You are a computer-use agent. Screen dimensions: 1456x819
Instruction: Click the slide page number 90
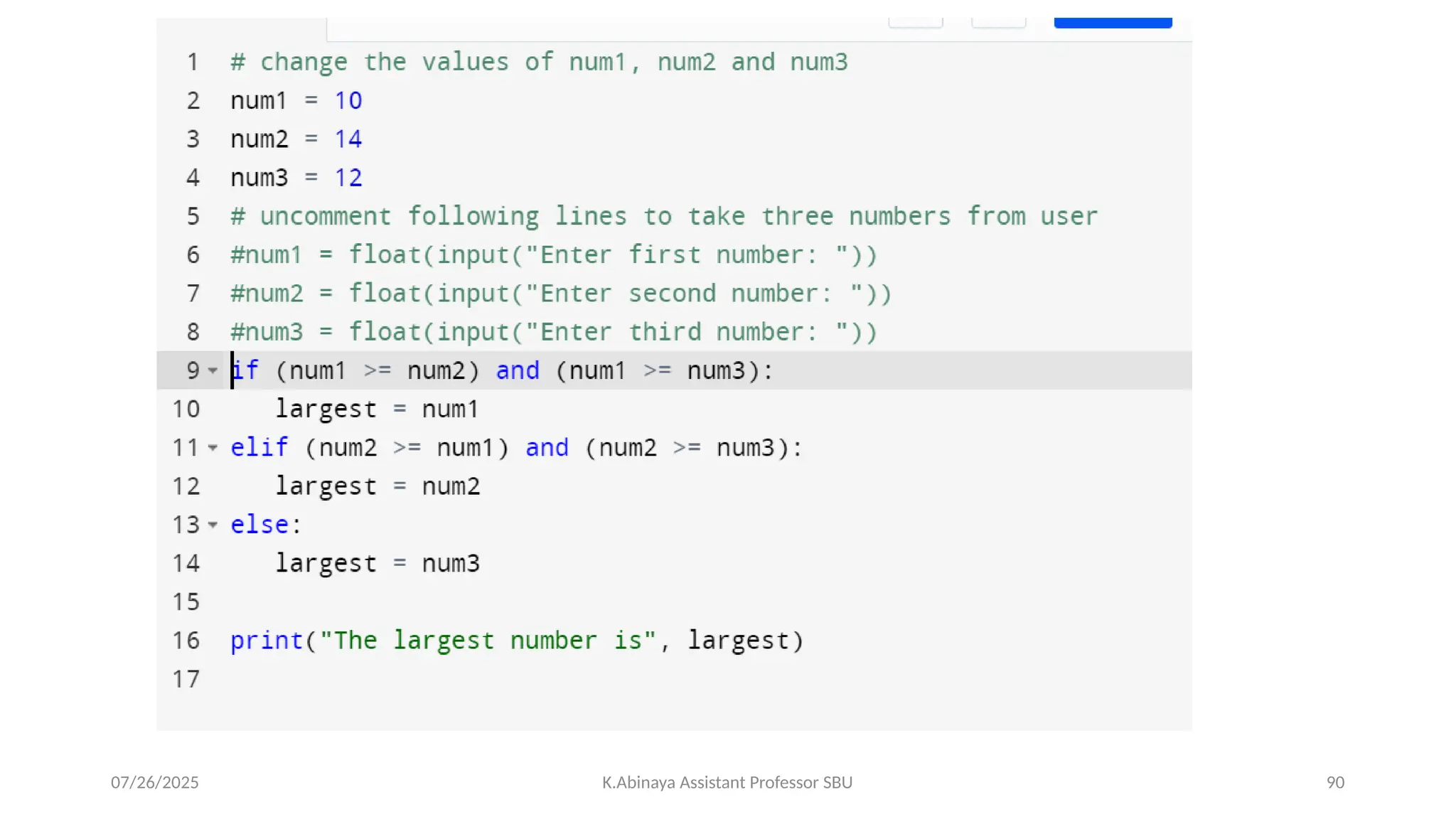pos(1334,783)
